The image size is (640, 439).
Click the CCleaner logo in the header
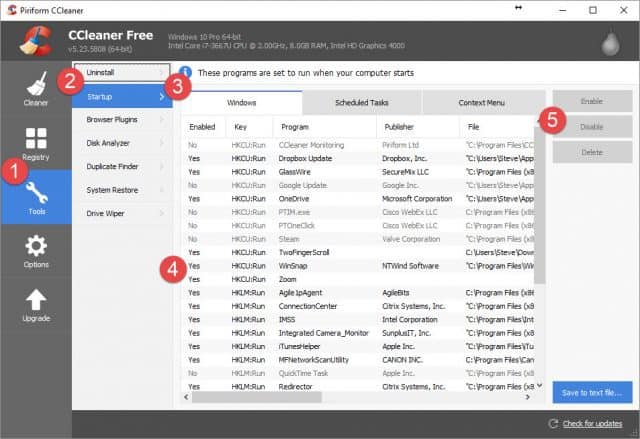36,41
